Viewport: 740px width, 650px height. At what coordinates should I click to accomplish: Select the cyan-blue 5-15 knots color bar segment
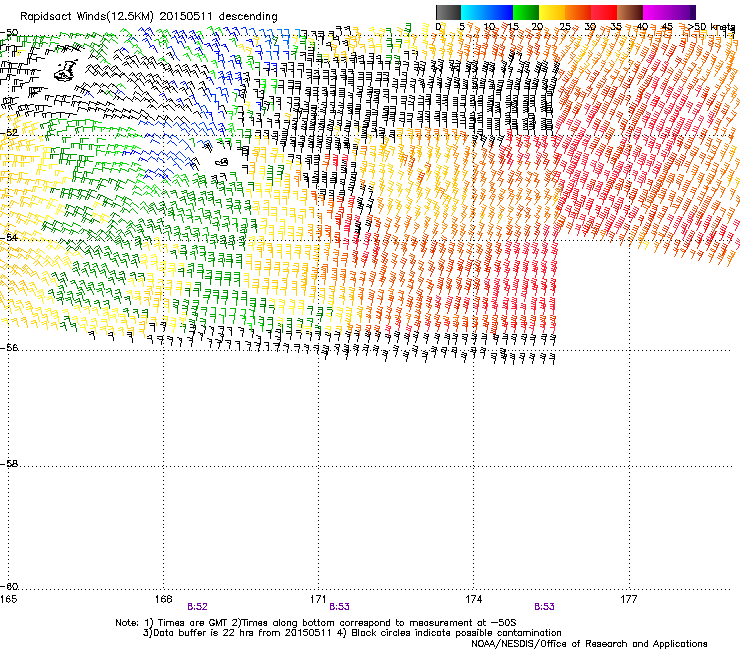pos(487,12)
